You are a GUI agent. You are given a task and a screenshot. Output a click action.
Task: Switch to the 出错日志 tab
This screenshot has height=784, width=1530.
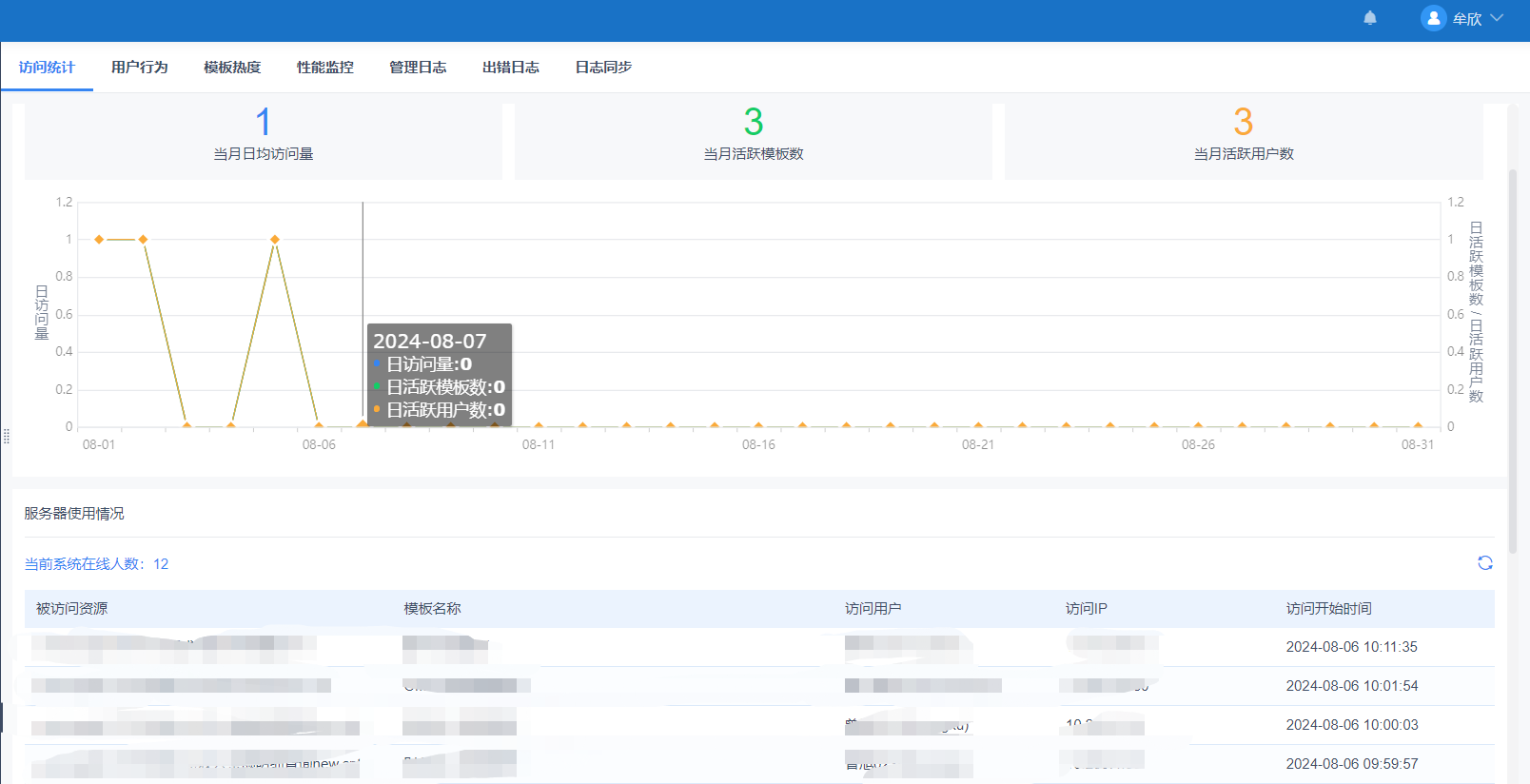click(511, 68)
